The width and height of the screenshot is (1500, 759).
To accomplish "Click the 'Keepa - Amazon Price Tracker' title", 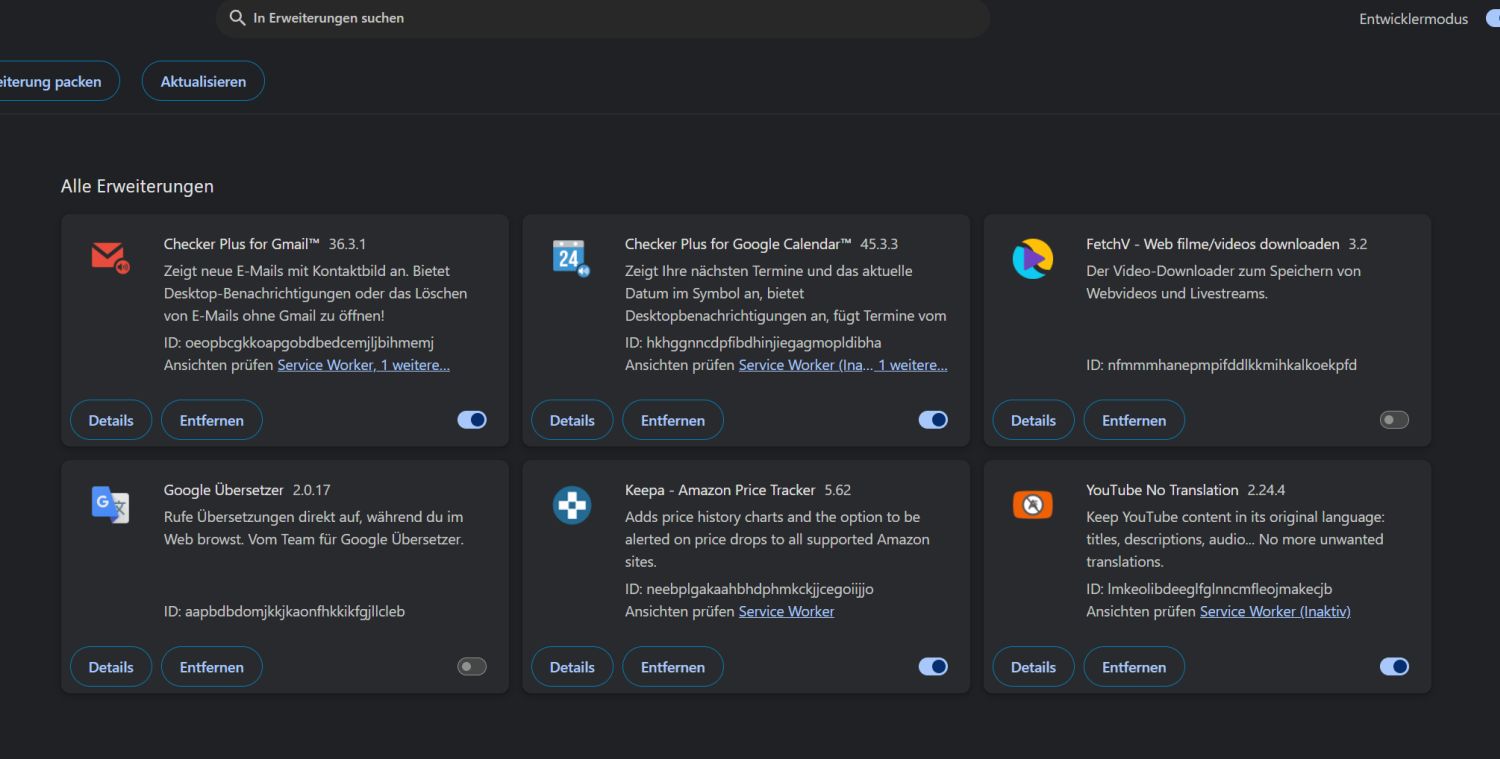I will (x=720, y=490).
